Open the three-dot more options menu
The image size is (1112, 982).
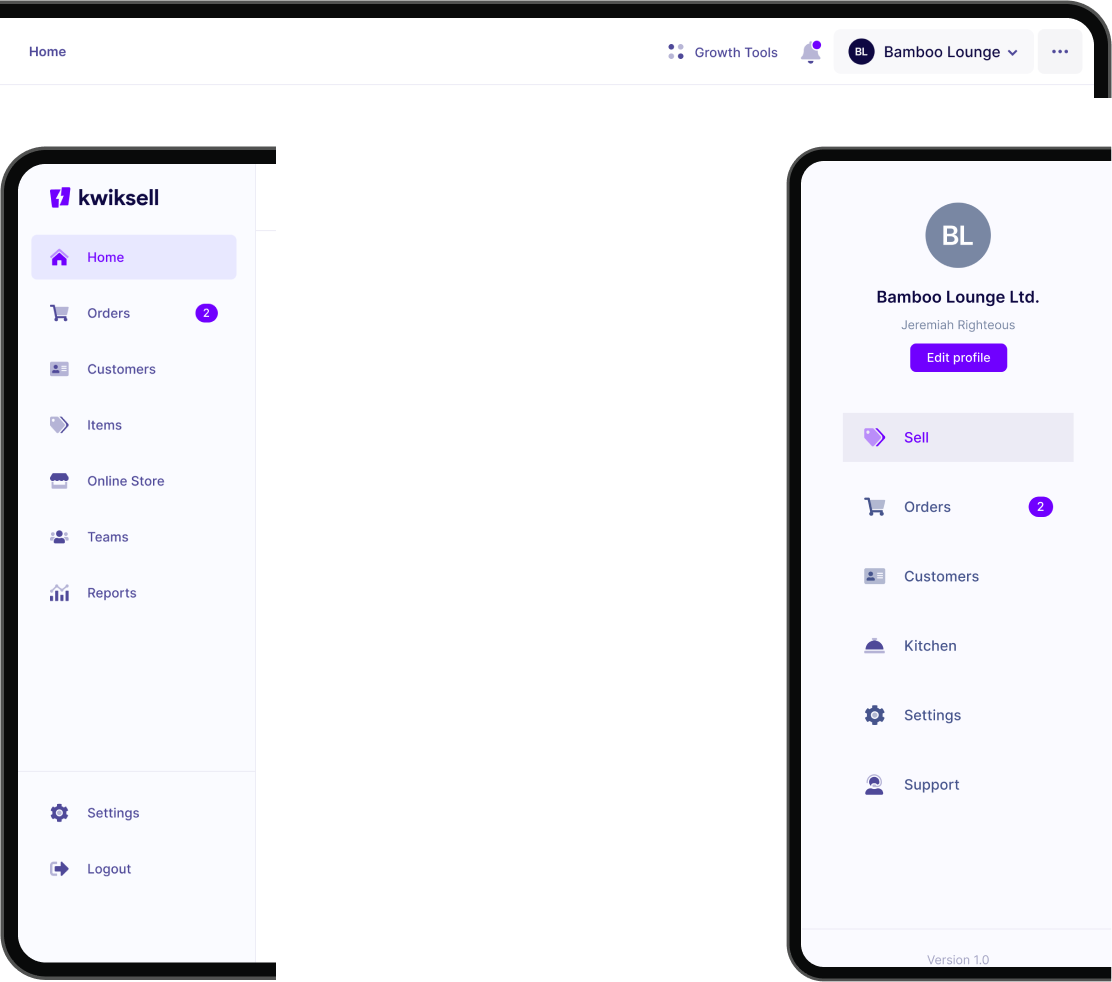click(1060, 52)
